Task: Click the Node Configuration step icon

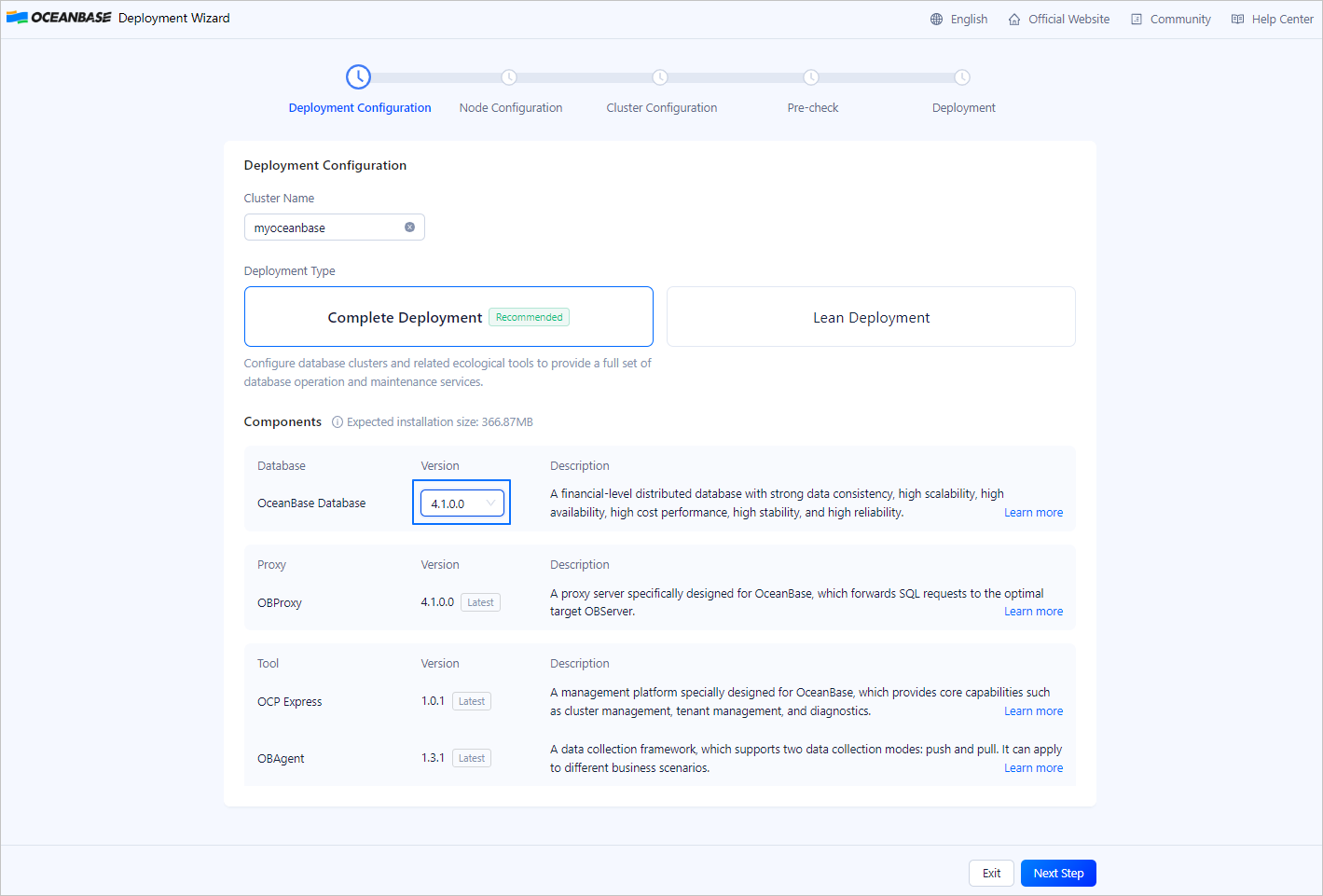Action: tap(509, 77)
